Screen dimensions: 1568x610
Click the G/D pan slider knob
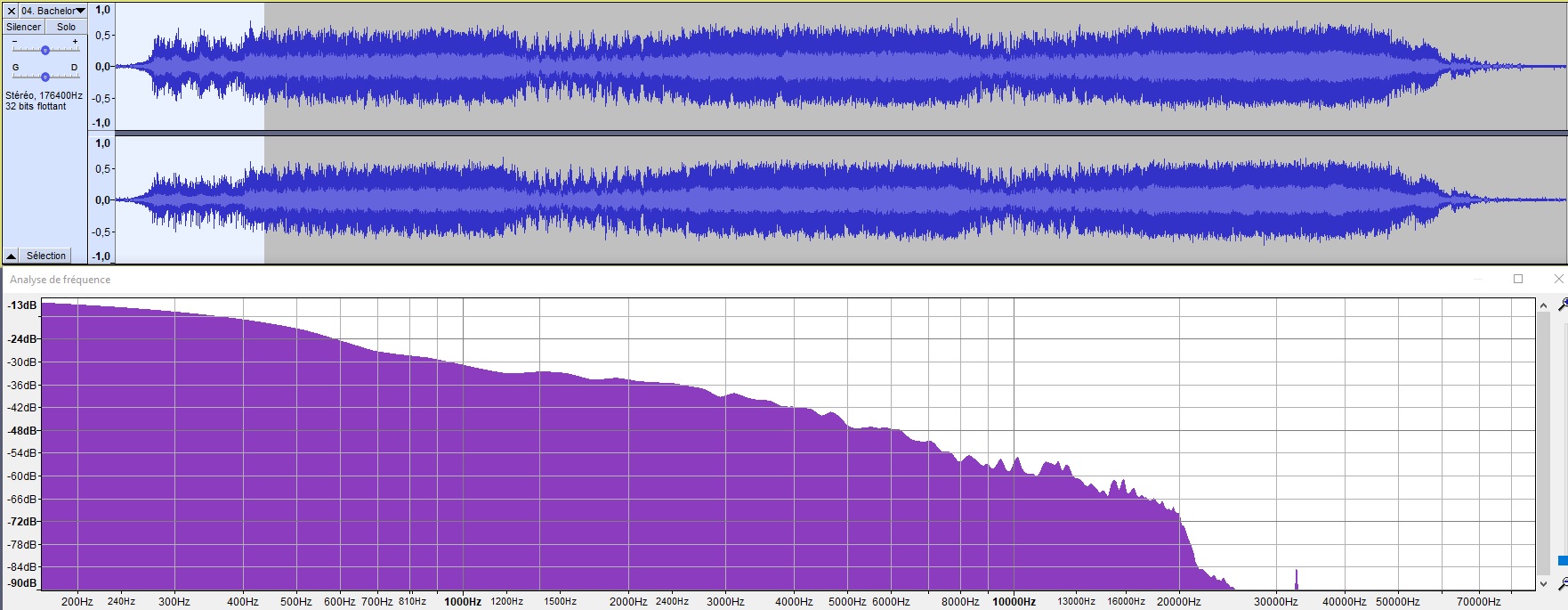click(45, 77)
